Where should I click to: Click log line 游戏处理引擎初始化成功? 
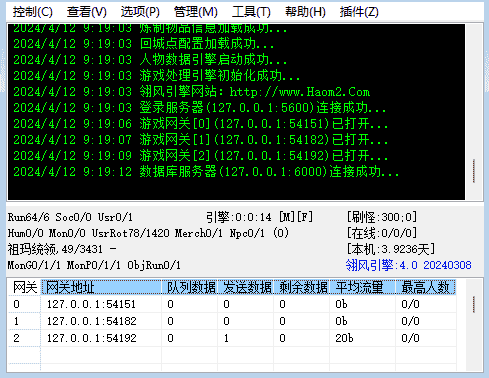tap(157, 76)
